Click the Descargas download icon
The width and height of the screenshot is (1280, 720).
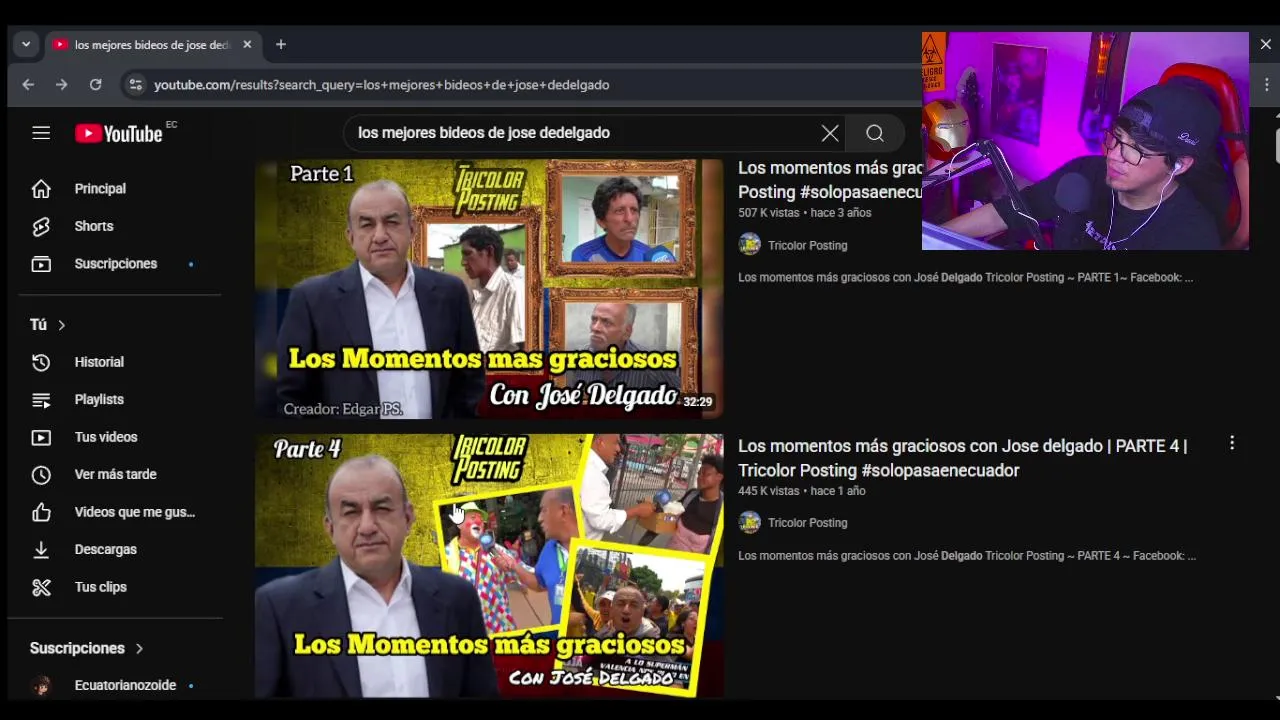tap(41, 549)
